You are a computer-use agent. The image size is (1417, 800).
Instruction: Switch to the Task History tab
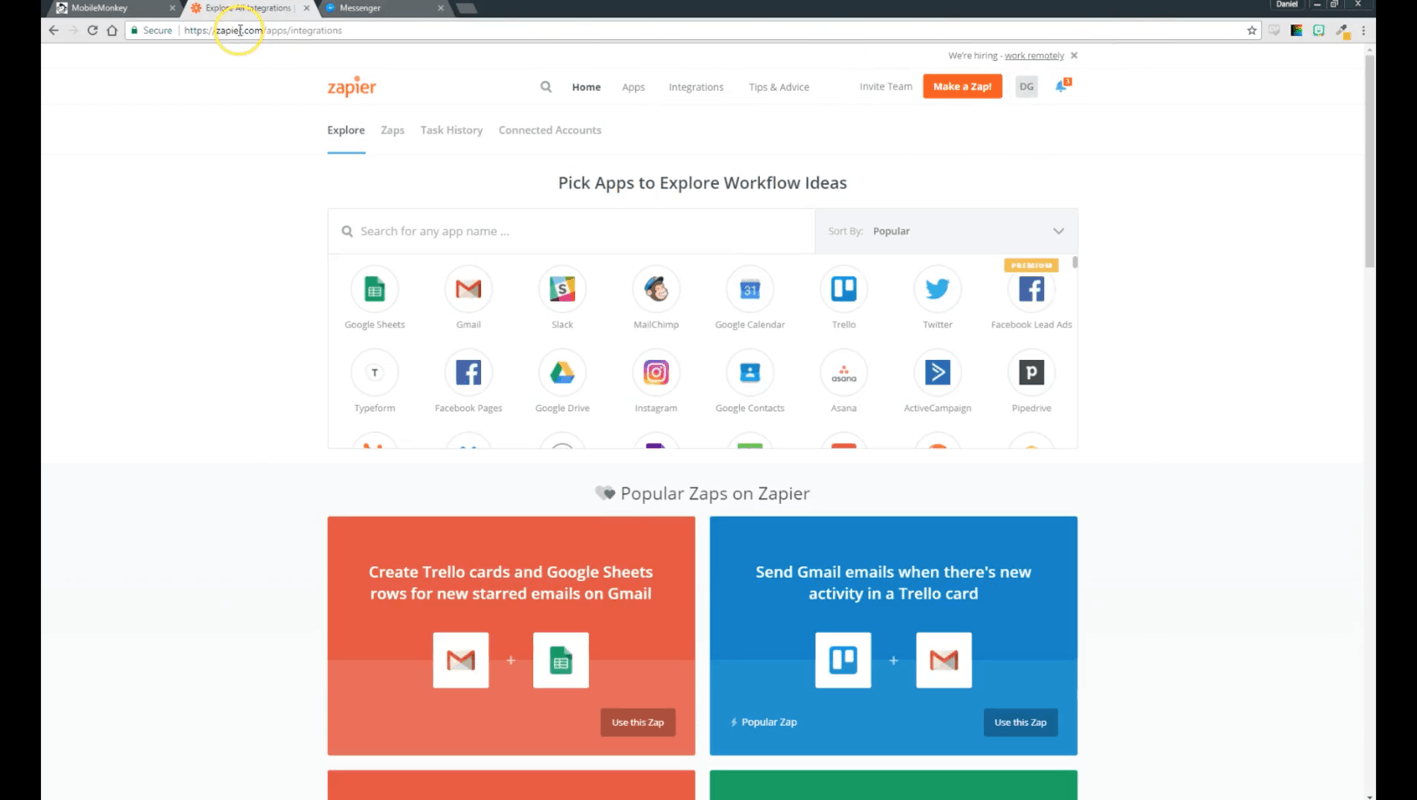pyautogui.click(x=451, y=130)
